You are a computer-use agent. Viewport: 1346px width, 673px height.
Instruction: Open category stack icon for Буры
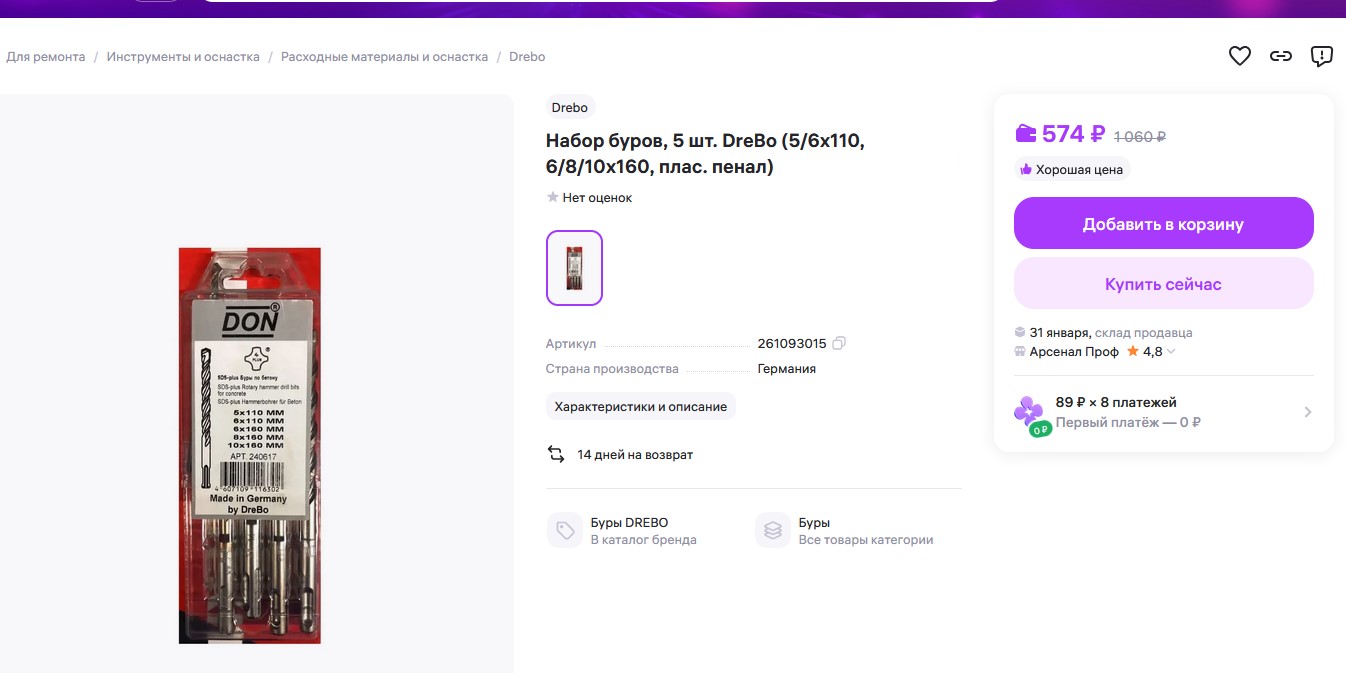pyautogui.click(x=772, y=530)
